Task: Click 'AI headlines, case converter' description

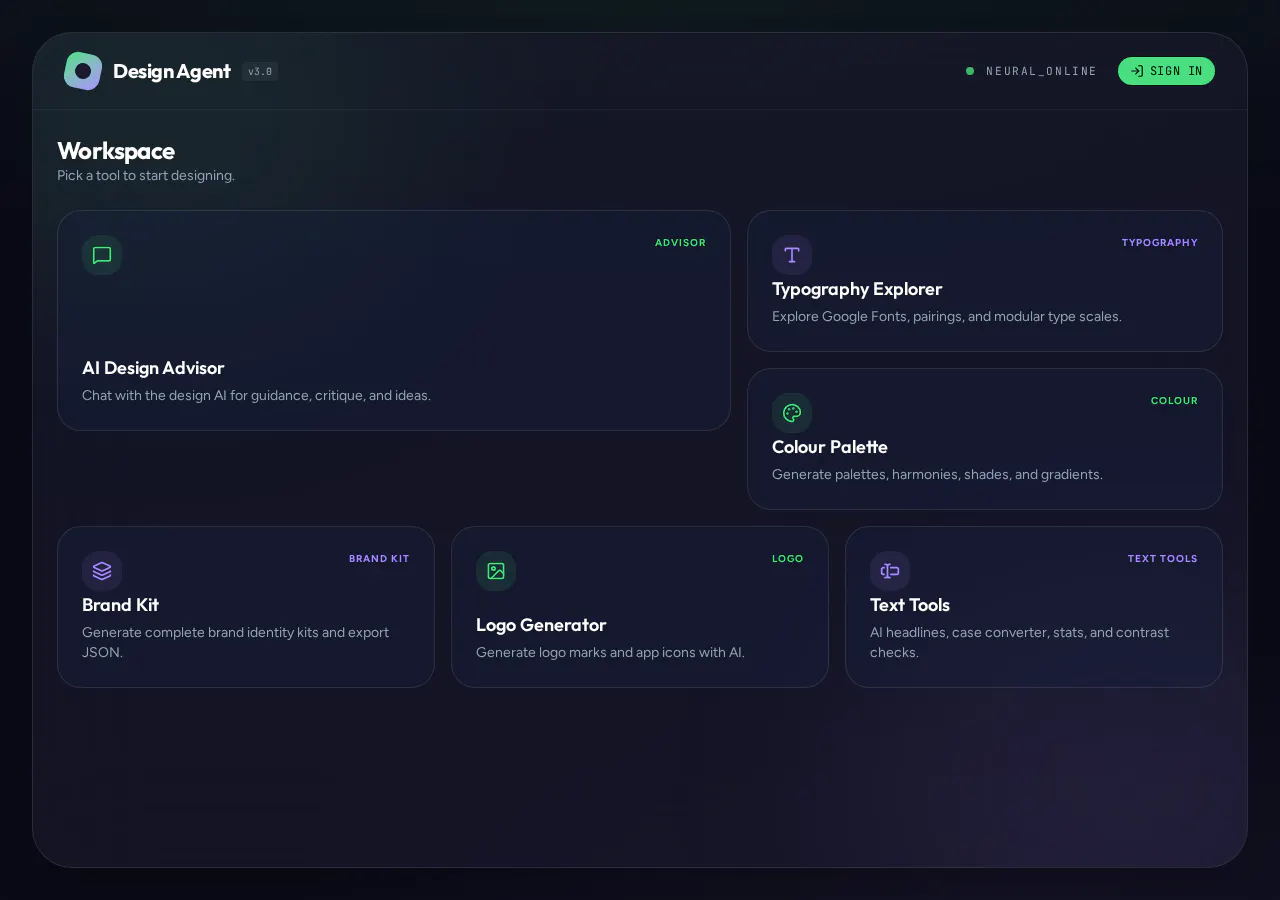Action: click(1019, 642)
